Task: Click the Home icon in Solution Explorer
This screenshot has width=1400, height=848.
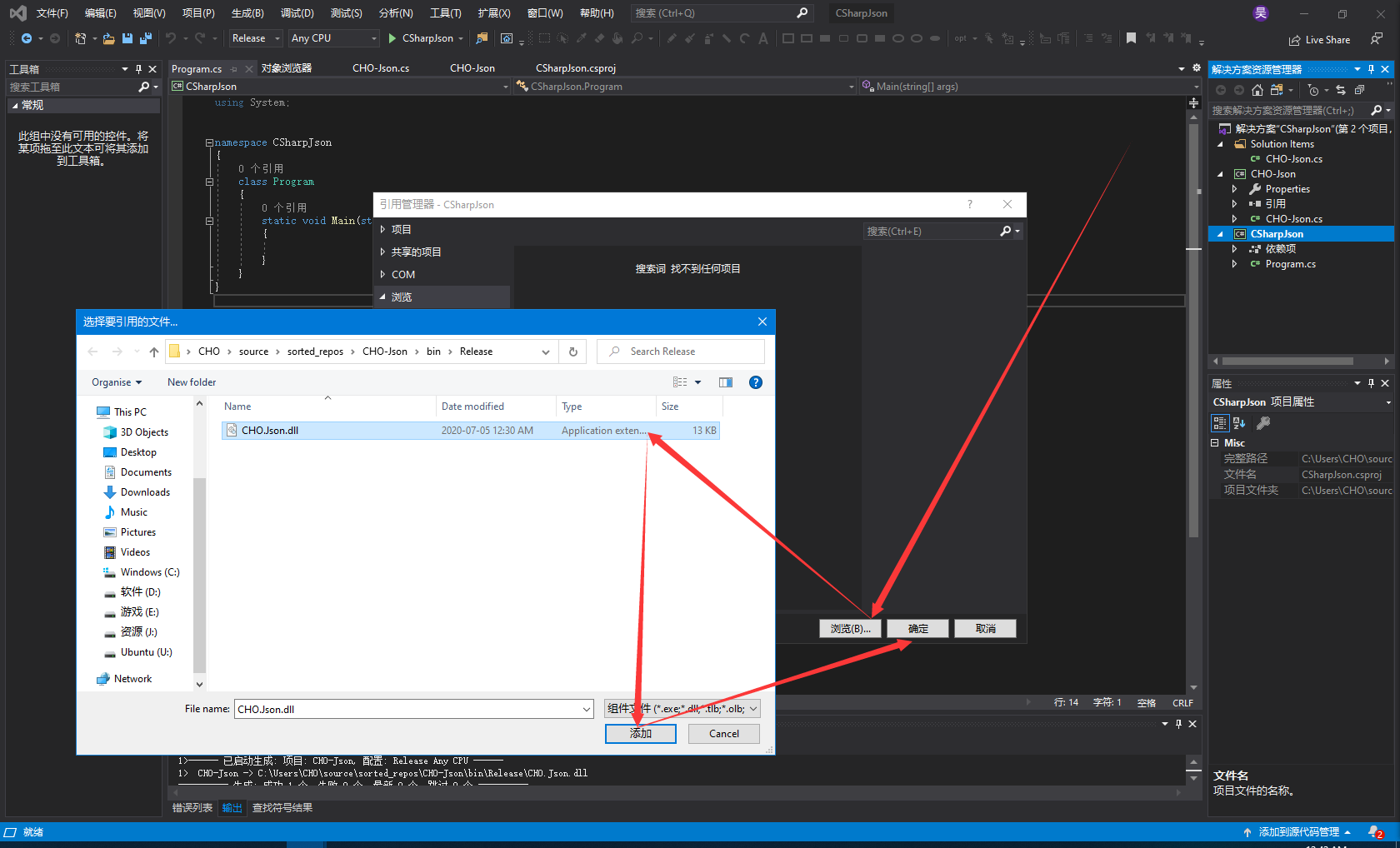Action: tap(1257, 90)
